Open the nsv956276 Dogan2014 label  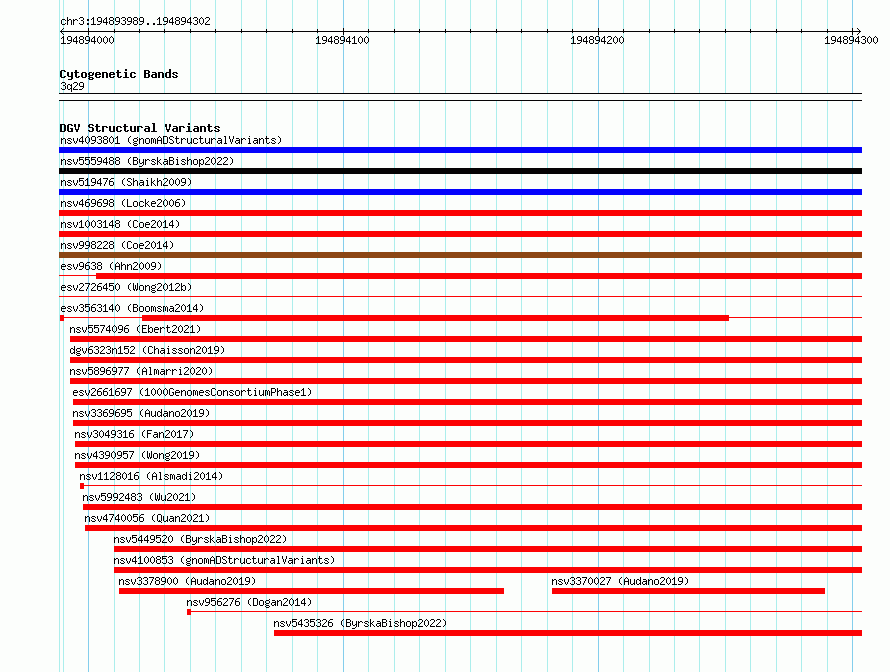click(x=249, y=602)
